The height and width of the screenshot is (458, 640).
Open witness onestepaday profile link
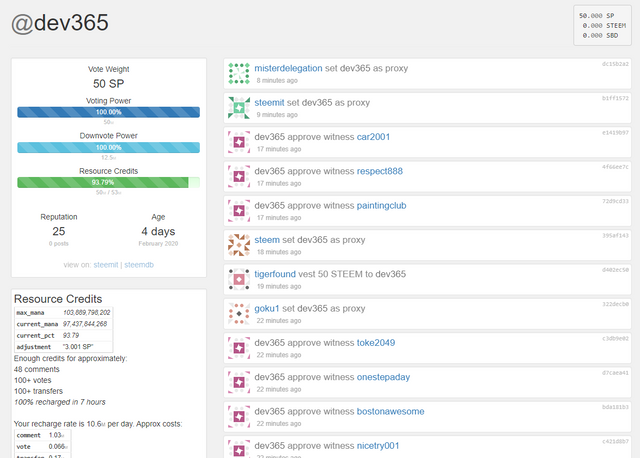click(383, 377)
